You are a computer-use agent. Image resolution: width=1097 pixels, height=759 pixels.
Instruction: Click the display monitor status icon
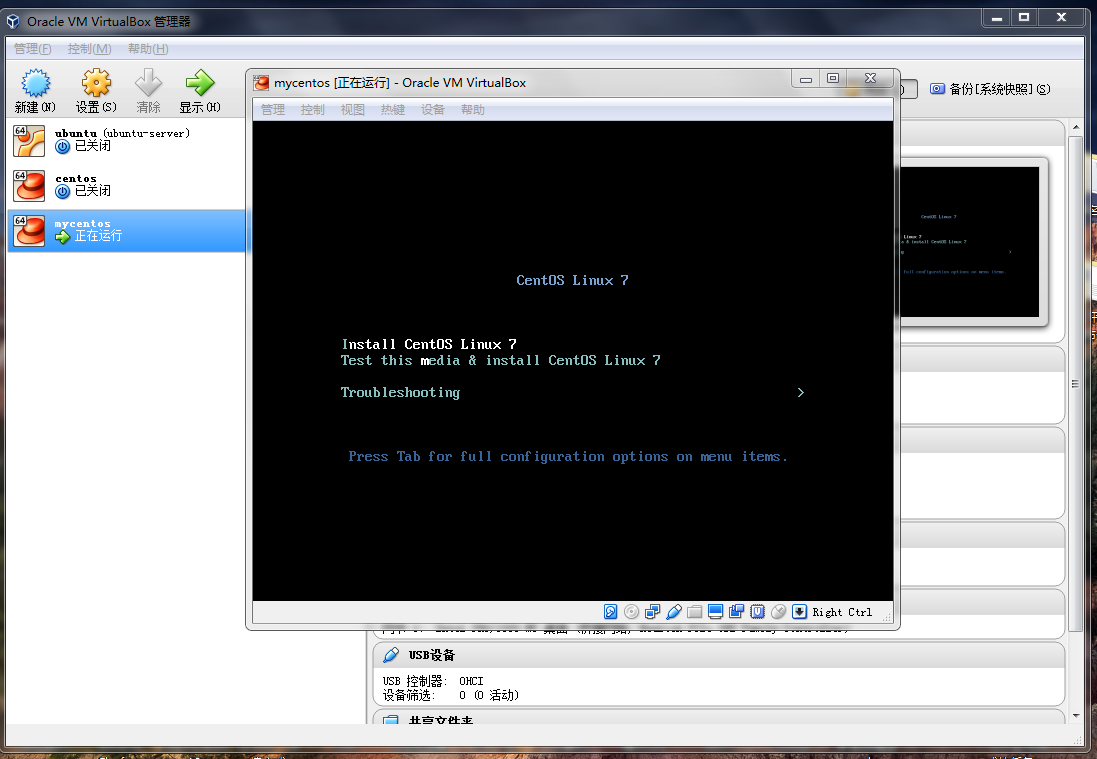(x=715, y=612)
